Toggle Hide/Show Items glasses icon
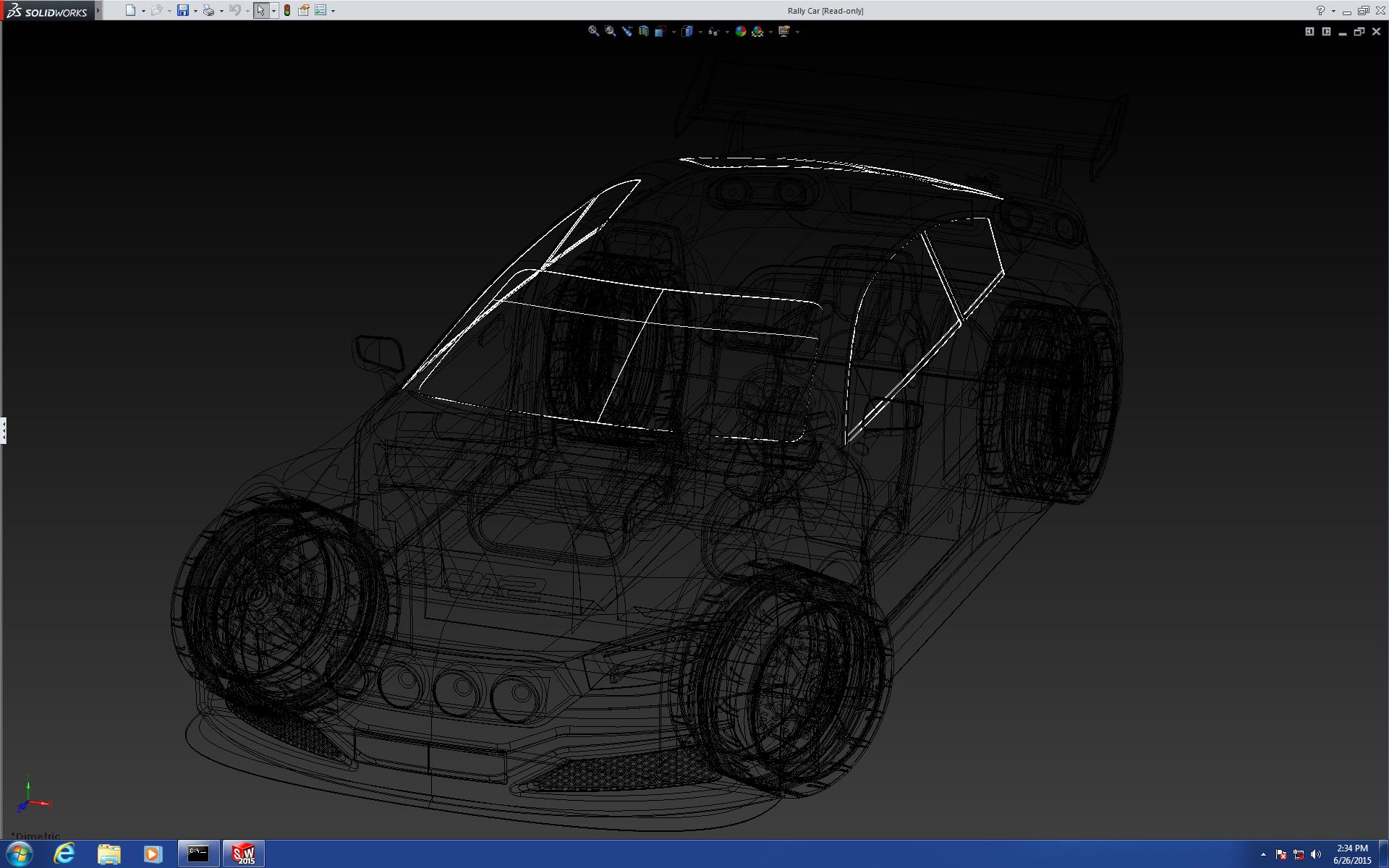This screenshot has width=1389, height=868. (x=713, y=31)
